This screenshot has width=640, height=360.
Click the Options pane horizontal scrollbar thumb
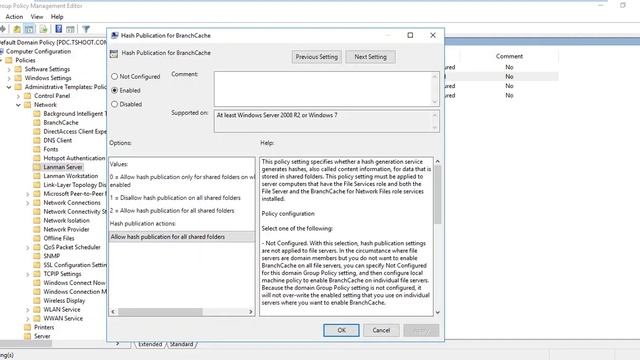pyautogui.click(x=160, y=312)
